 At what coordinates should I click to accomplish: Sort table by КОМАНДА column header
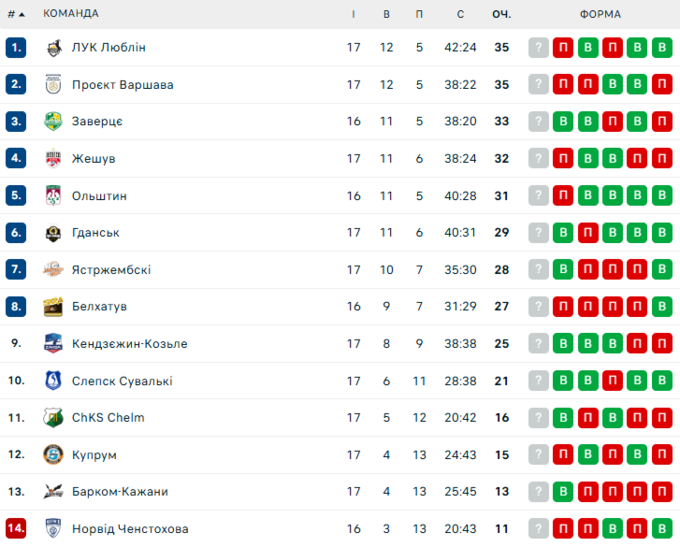(x=71, y=14)
